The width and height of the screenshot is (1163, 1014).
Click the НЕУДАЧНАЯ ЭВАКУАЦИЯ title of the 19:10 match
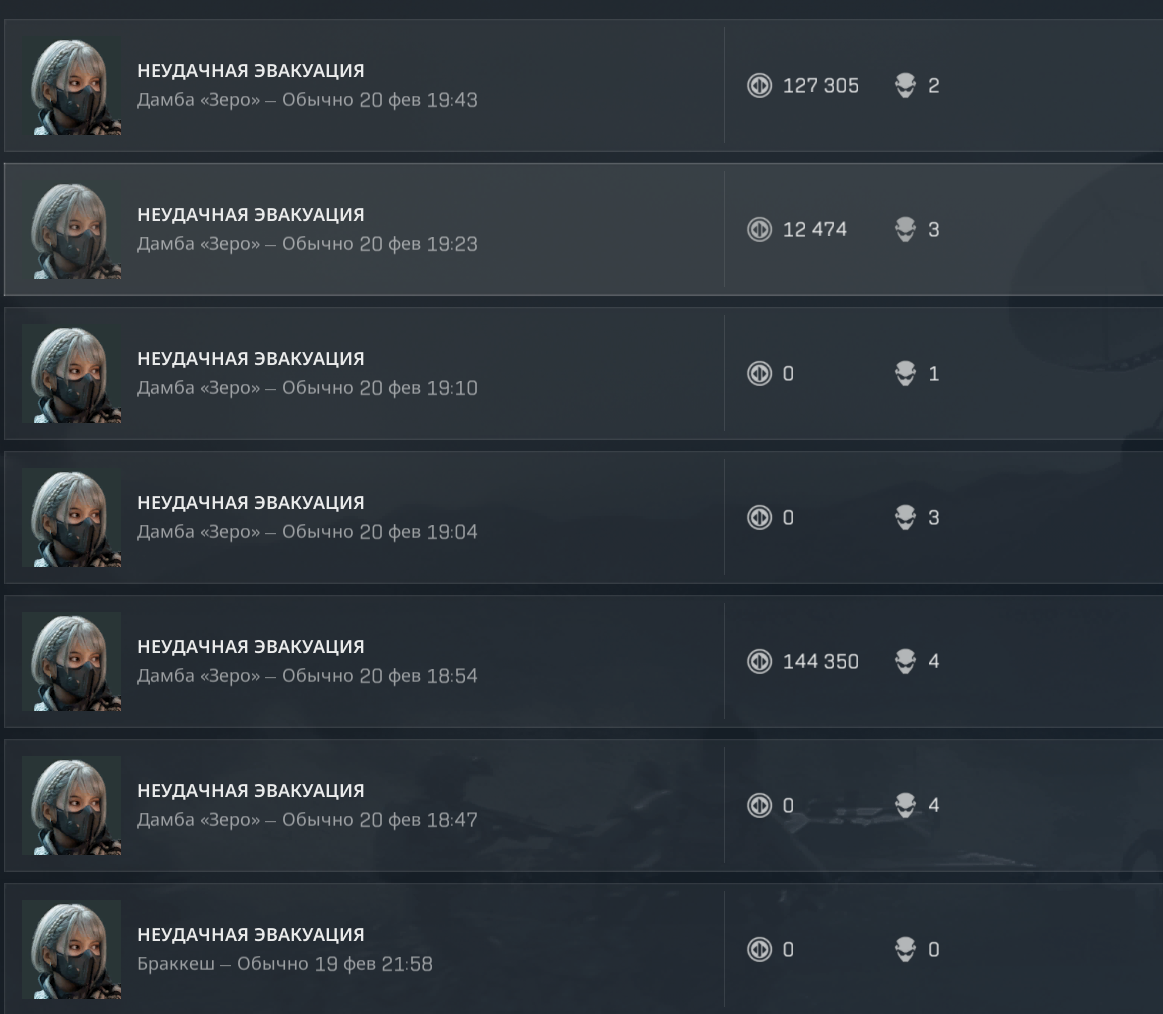pos(251,359)
